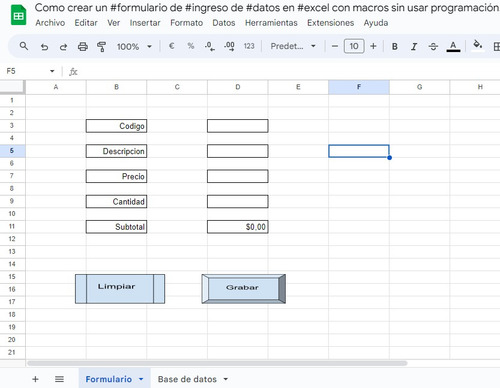Click the formula bar
500x388 pixels.
tap(290, 71)
